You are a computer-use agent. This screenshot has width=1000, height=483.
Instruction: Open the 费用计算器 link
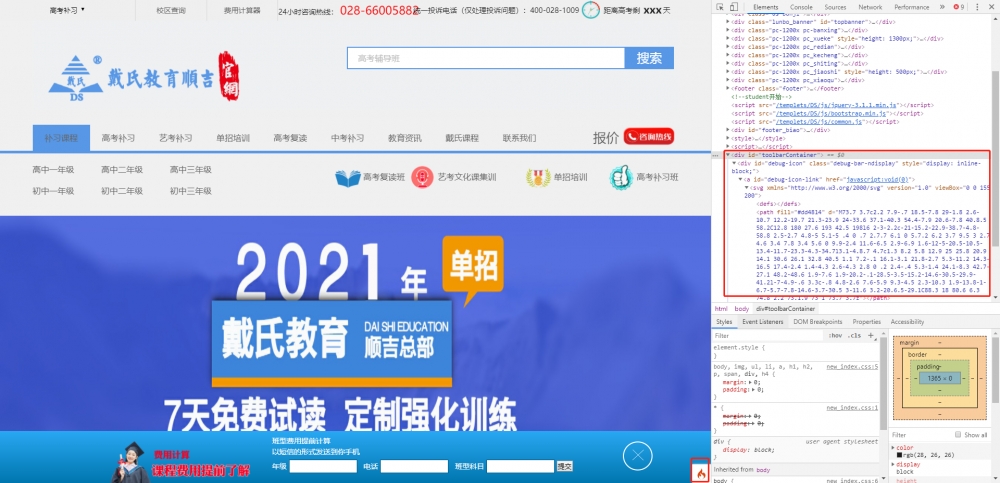[x=240, y=10]
